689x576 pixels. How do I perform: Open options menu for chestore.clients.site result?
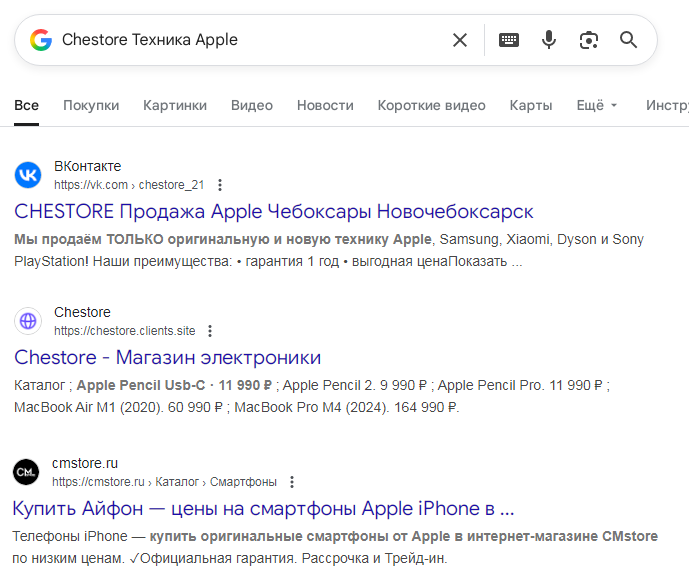[x=209, y=331]
